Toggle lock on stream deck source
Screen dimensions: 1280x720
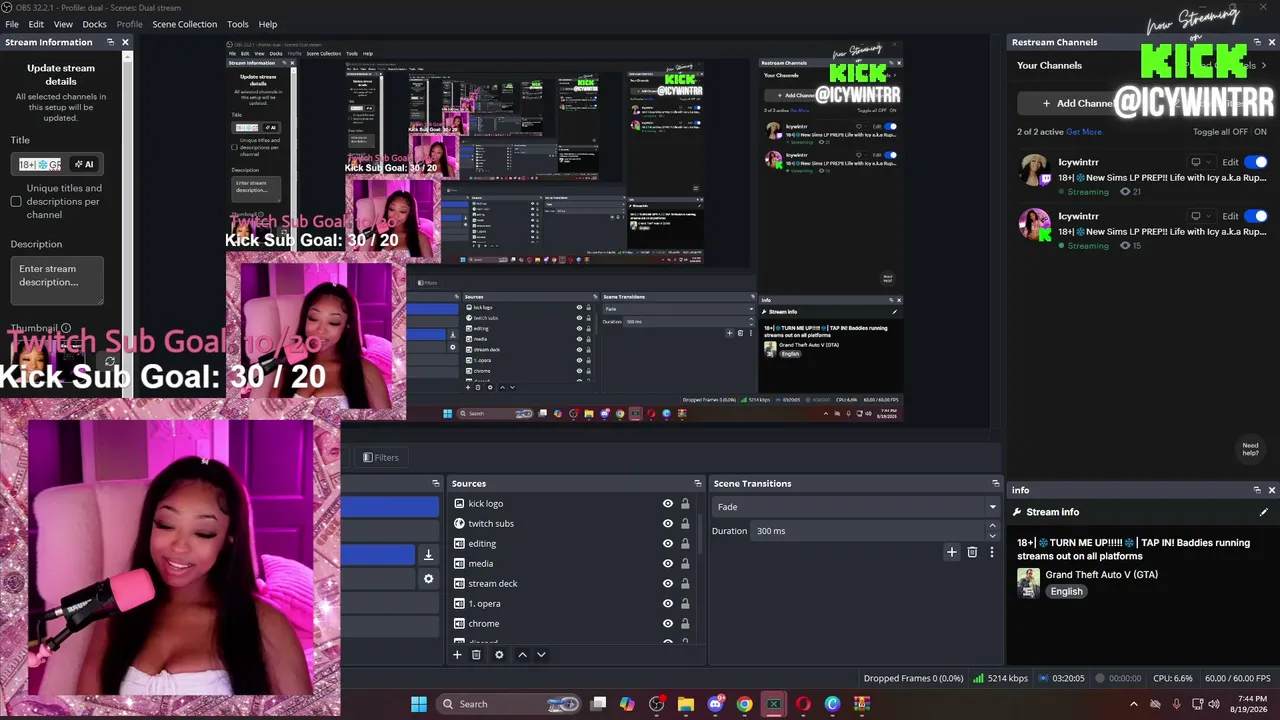[x=685, y=584]
